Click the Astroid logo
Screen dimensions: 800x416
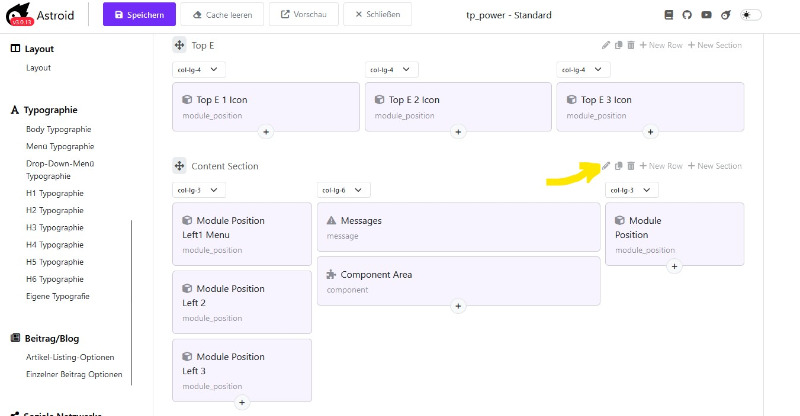point(40,14)
